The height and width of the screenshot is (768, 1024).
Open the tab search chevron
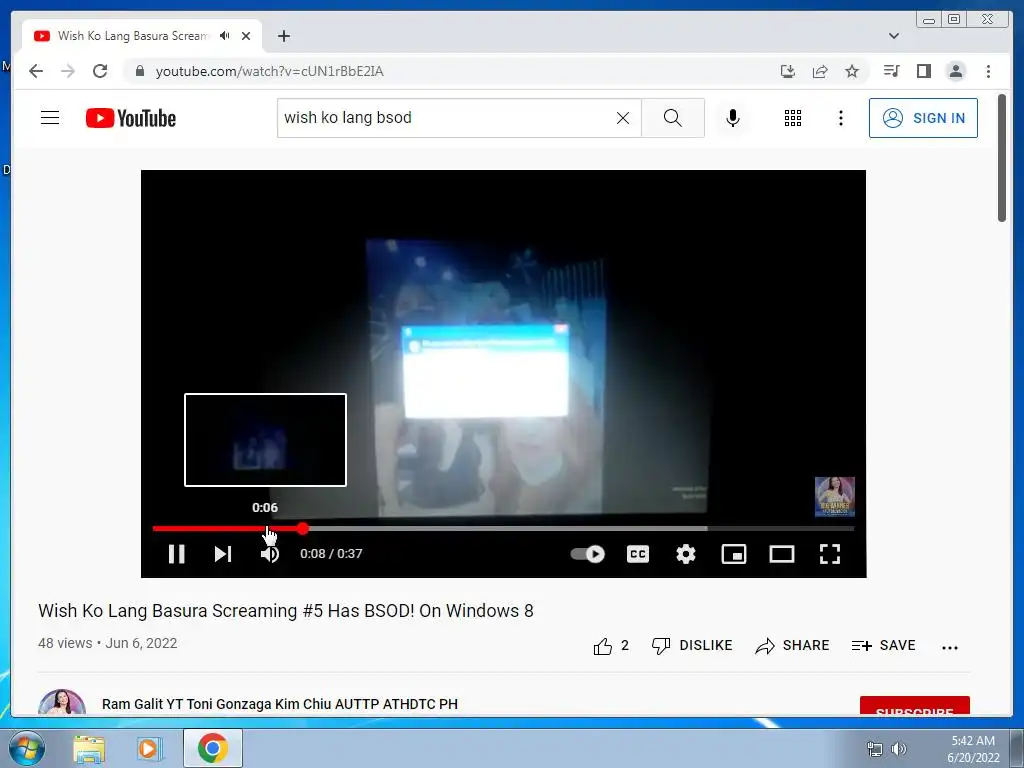[893, 36]
